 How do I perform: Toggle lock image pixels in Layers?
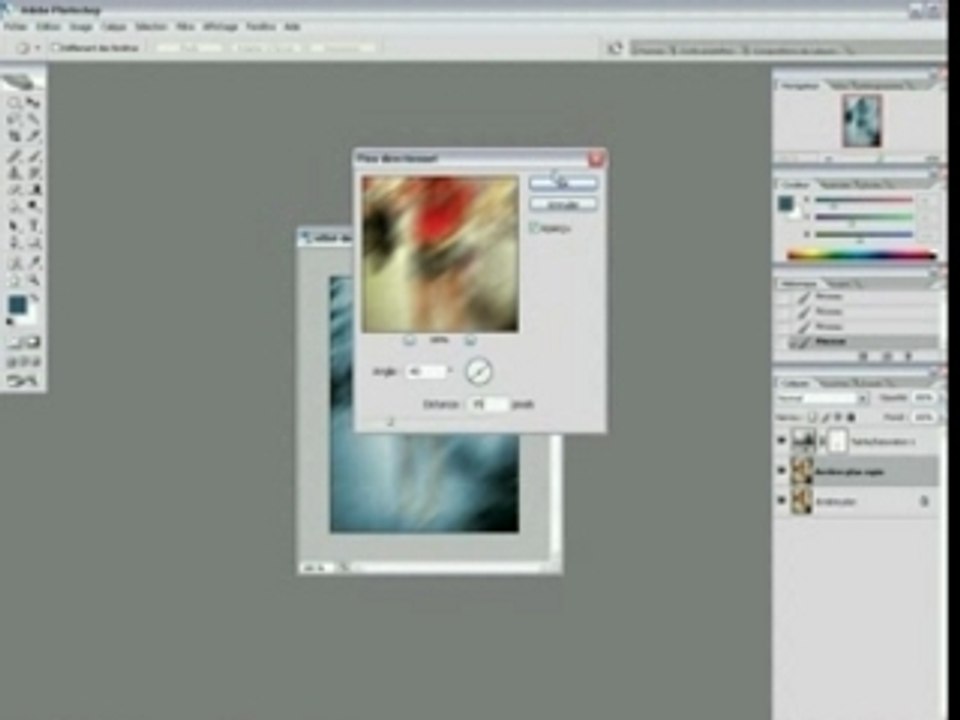coord(825,417)
